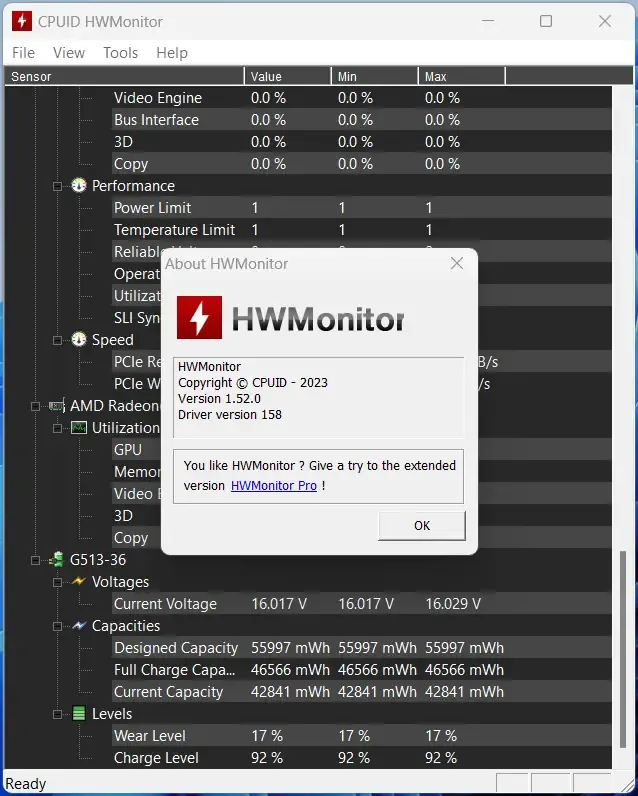
Task: Click the Min column header
Action: coord(375,76)
